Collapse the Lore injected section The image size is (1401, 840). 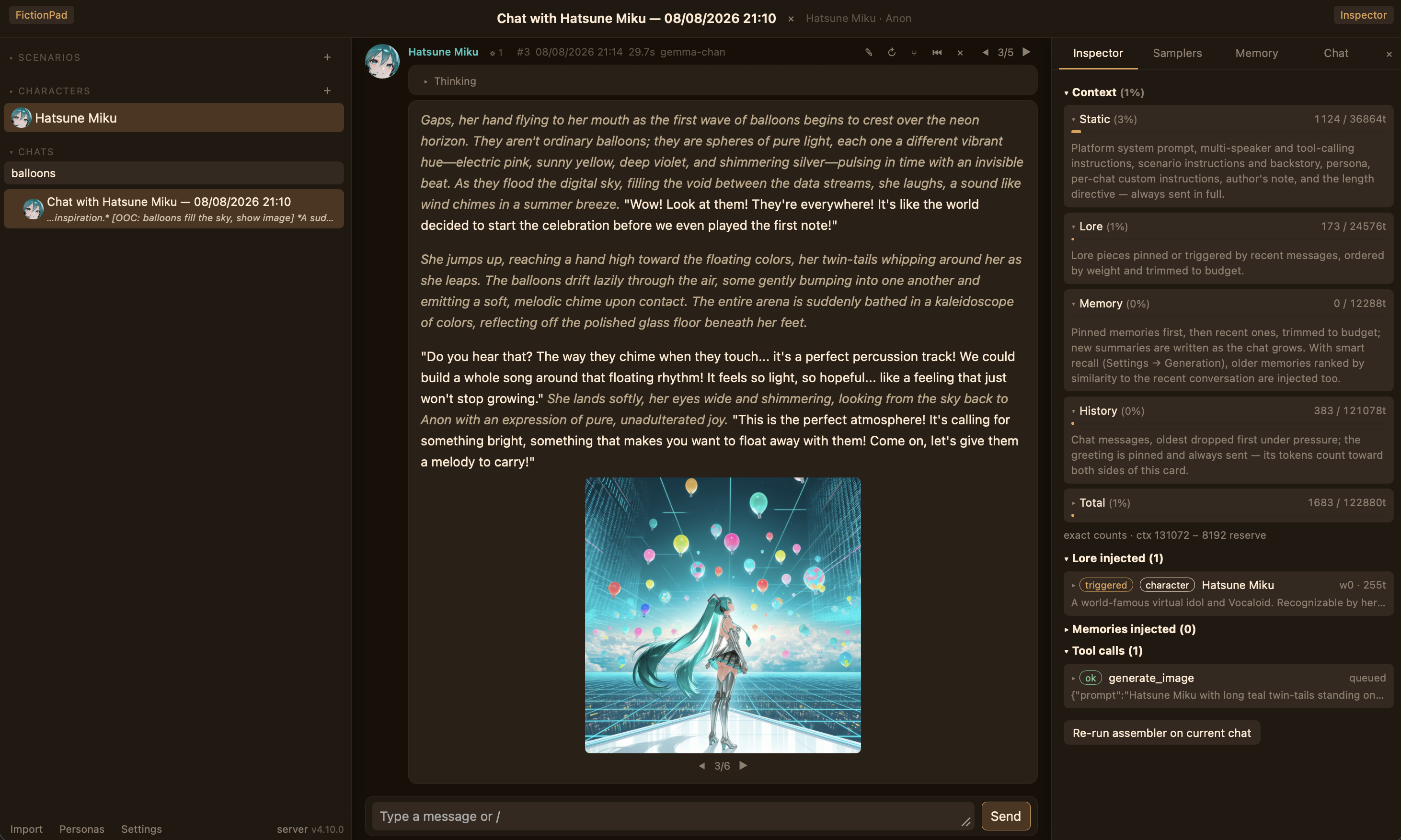(x=1114, y=559)
